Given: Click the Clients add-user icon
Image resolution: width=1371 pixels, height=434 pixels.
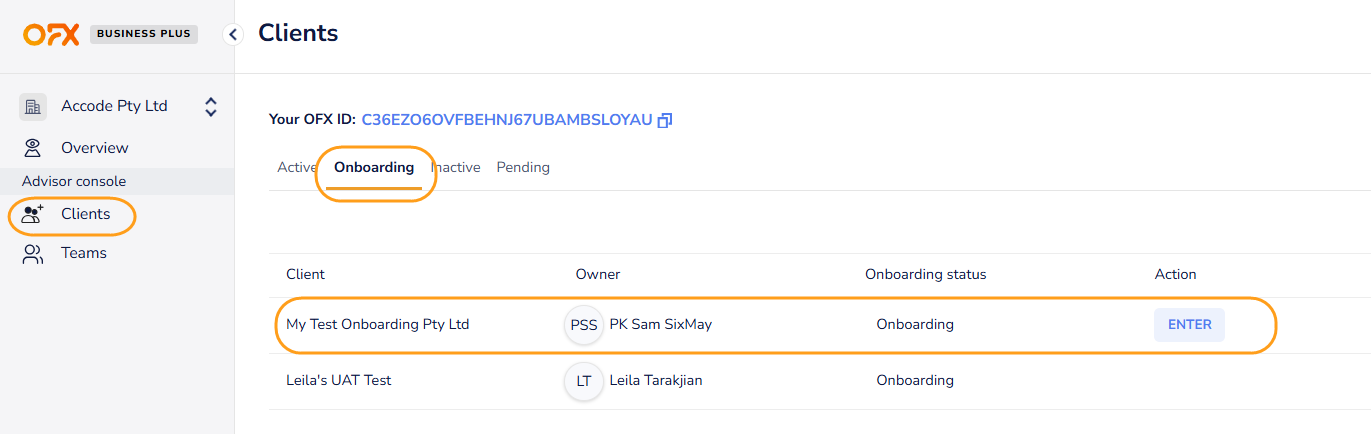Looking at the screenshot, I should [x=33, y=214].
